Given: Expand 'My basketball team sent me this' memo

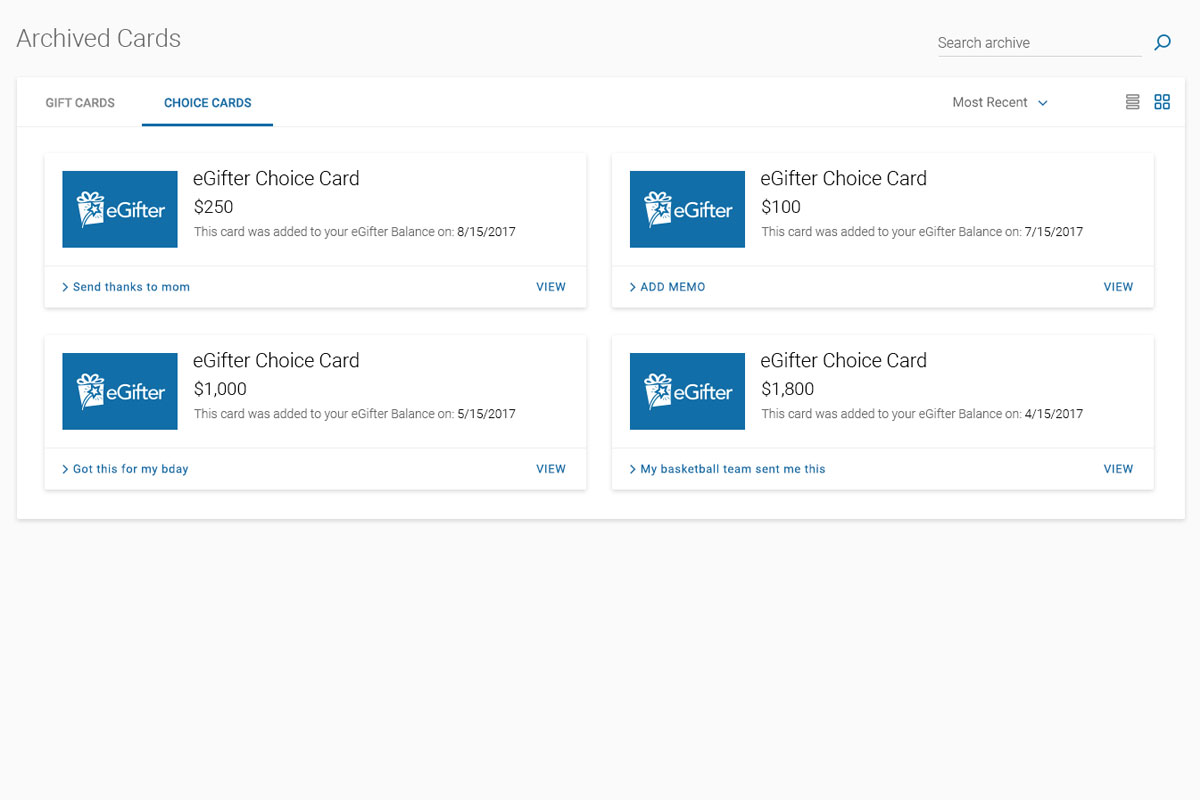Looking at the screenshot, I should click(728, 469).
